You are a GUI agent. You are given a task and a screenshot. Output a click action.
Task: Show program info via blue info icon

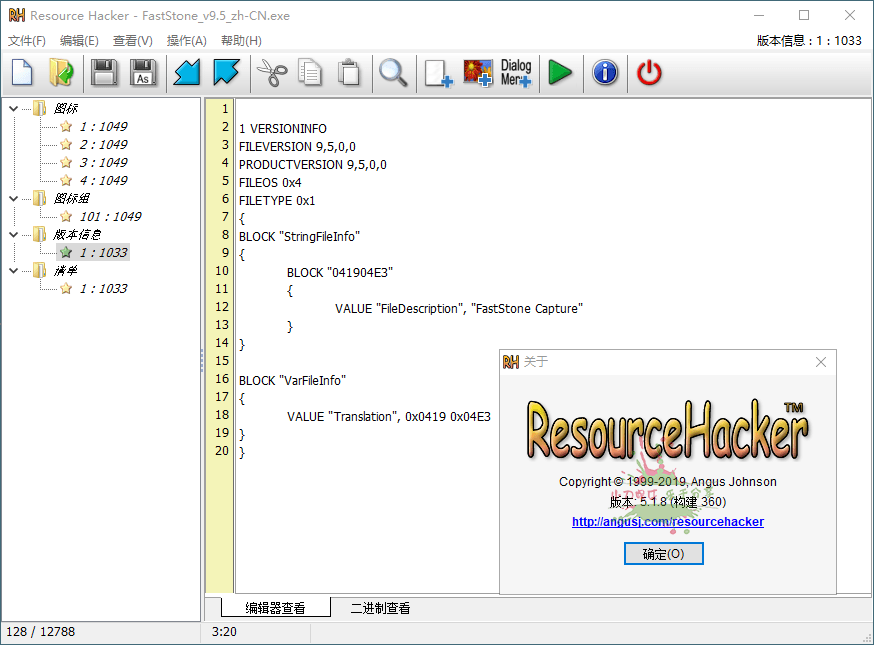click(604, 72)
